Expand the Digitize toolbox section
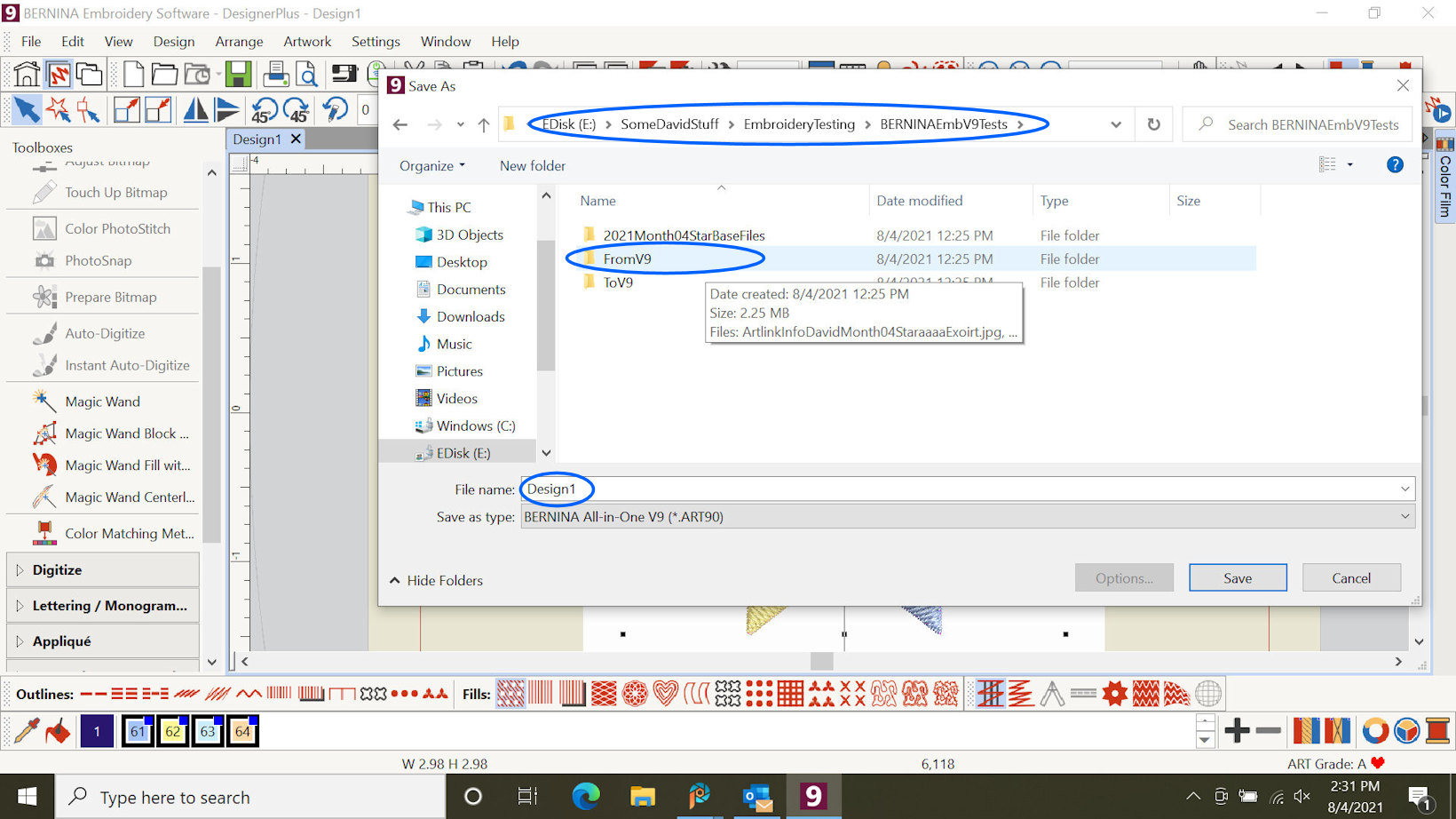1456x819 pixels. pyautogui.click(x=103, y=570)
